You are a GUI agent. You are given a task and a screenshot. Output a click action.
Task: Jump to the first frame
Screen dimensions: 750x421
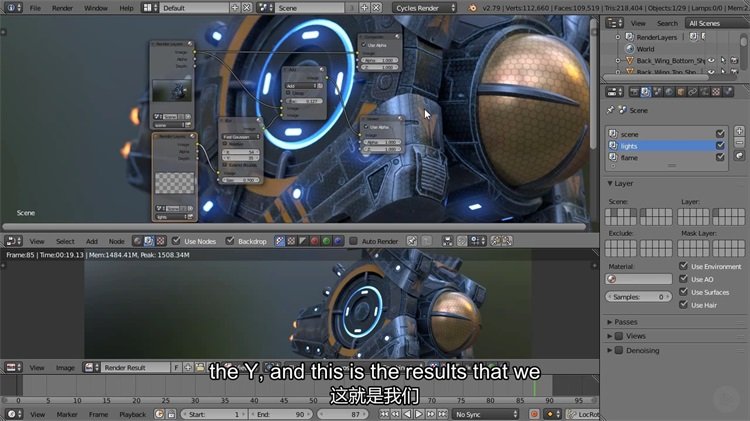pos(384,414)
